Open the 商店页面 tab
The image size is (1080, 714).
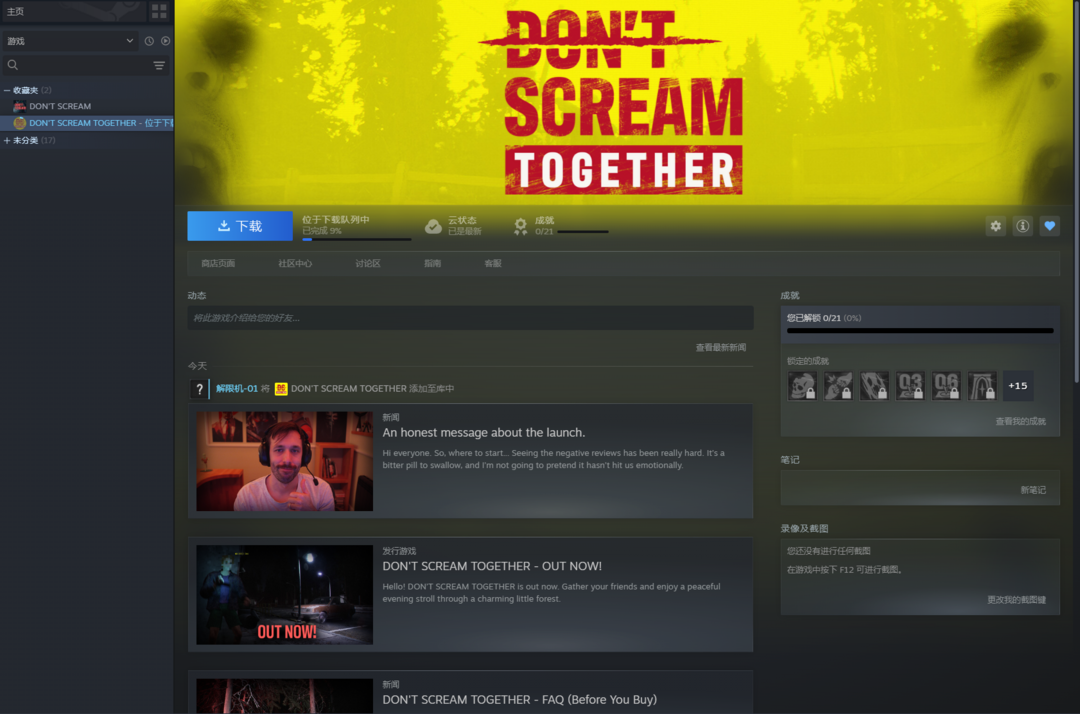217,264
